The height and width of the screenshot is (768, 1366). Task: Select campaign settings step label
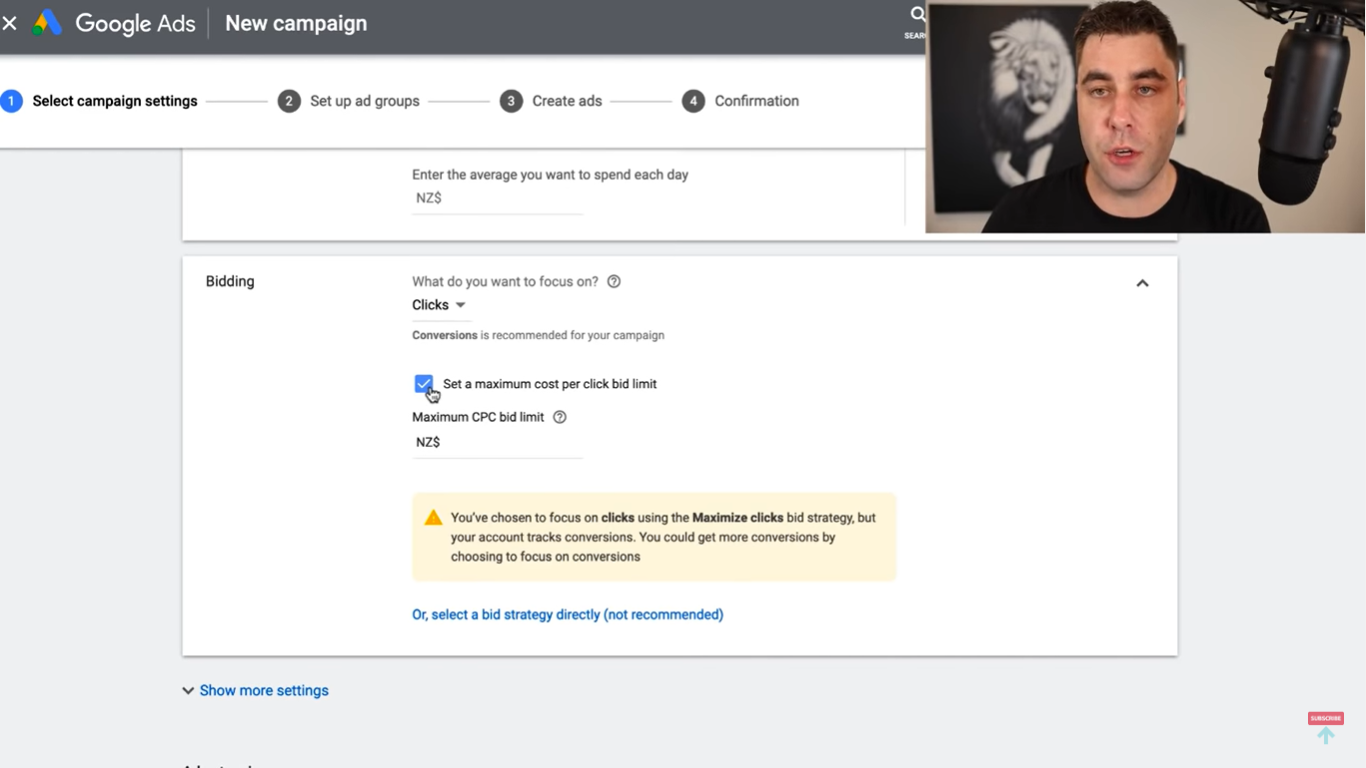(x=115, y=101)
